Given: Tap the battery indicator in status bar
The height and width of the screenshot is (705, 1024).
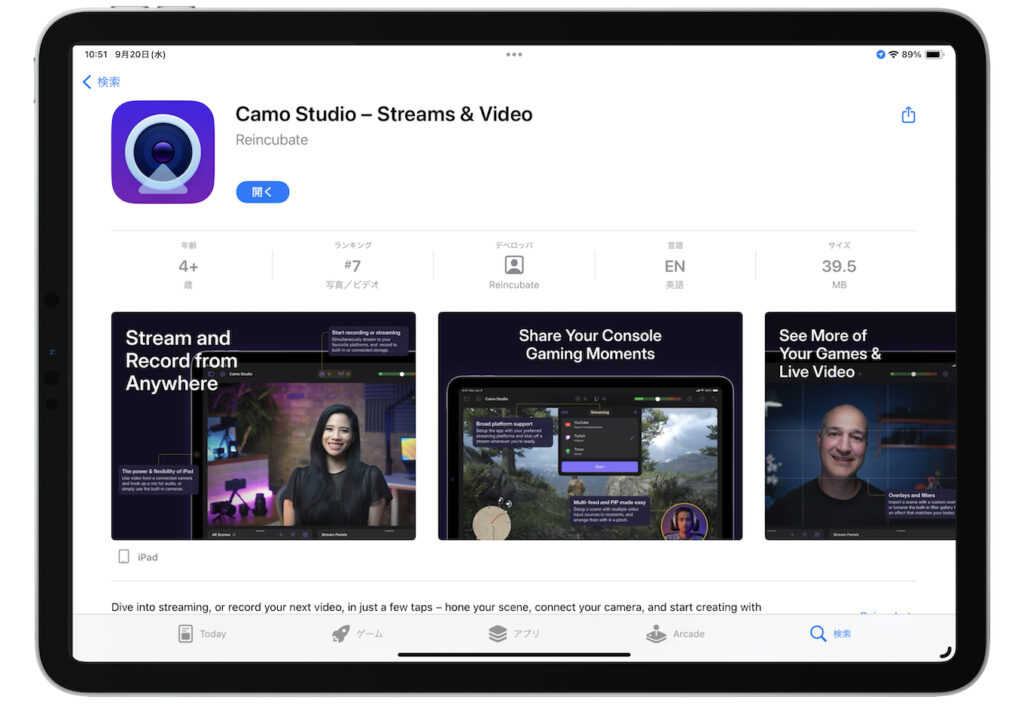Looking at the screenshot, I should [x=933, y=55].
